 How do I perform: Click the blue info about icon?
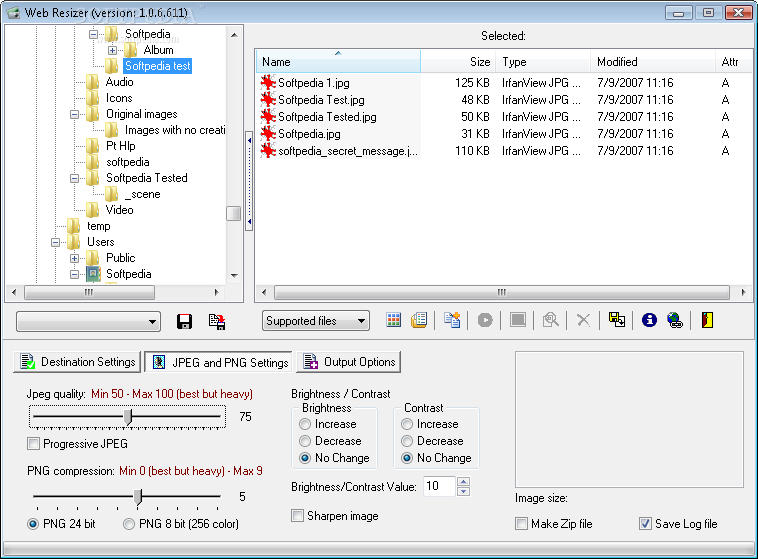649,320
